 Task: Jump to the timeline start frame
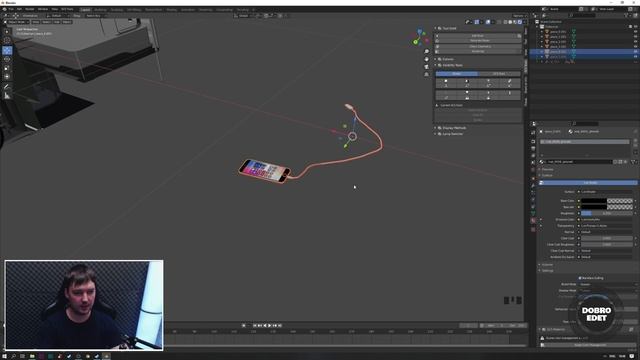point(254,325)
